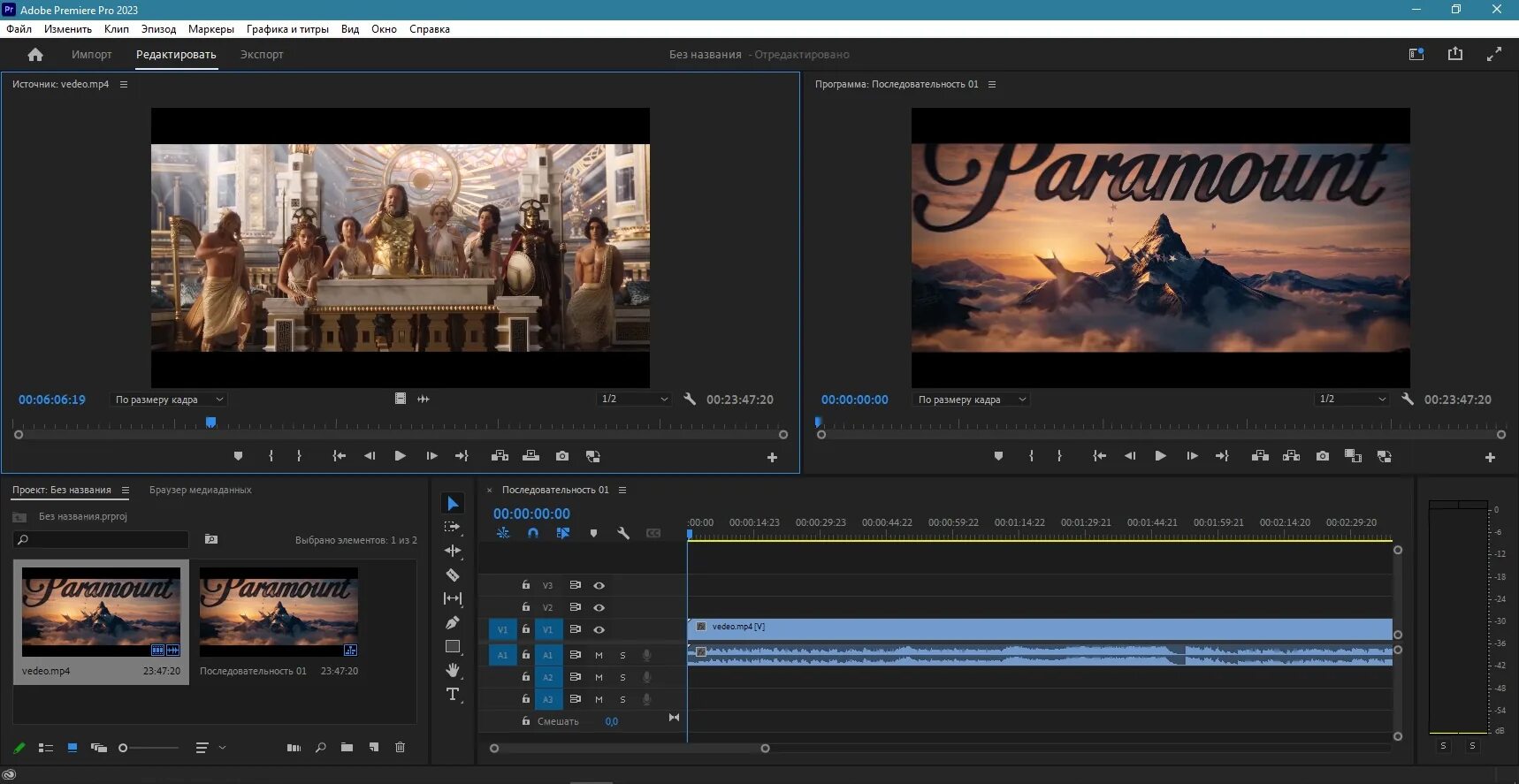This screenshot has width=1519, height=784.
Task: Open Program panel hamburger menu
Action: 992,84
